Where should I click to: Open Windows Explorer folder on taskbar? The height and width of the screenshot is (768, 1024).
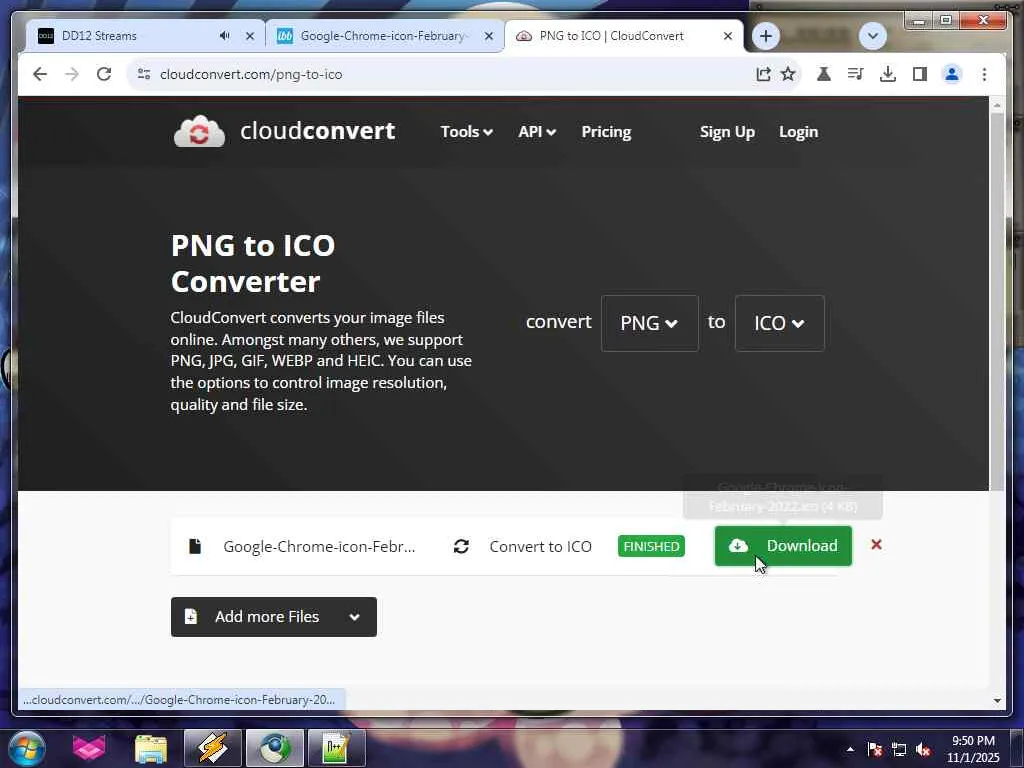151,748
